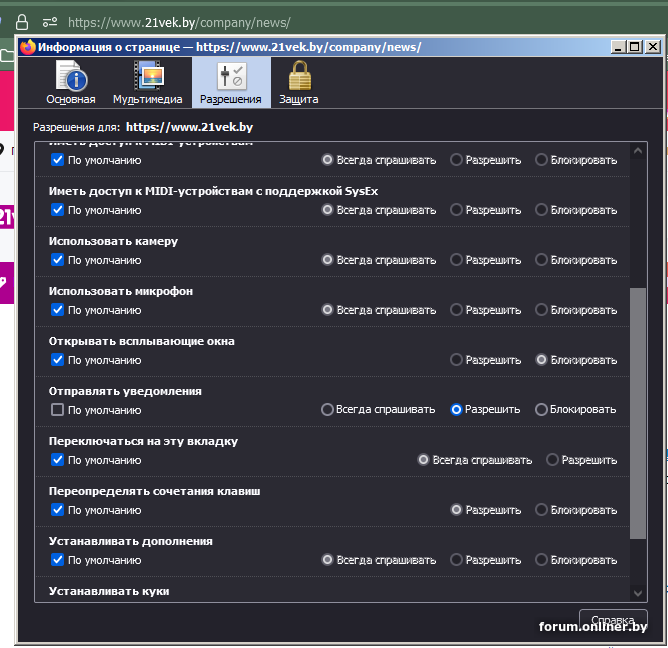Maximize the page info window
This screenshot has width=668, height=648.
pyautogui.click(x=635, y=46)
